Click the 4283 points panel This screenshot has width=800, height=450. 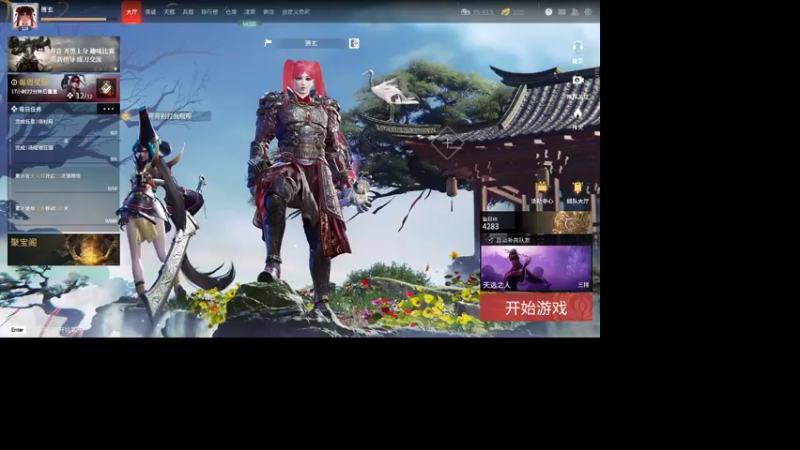coord(536,223)
